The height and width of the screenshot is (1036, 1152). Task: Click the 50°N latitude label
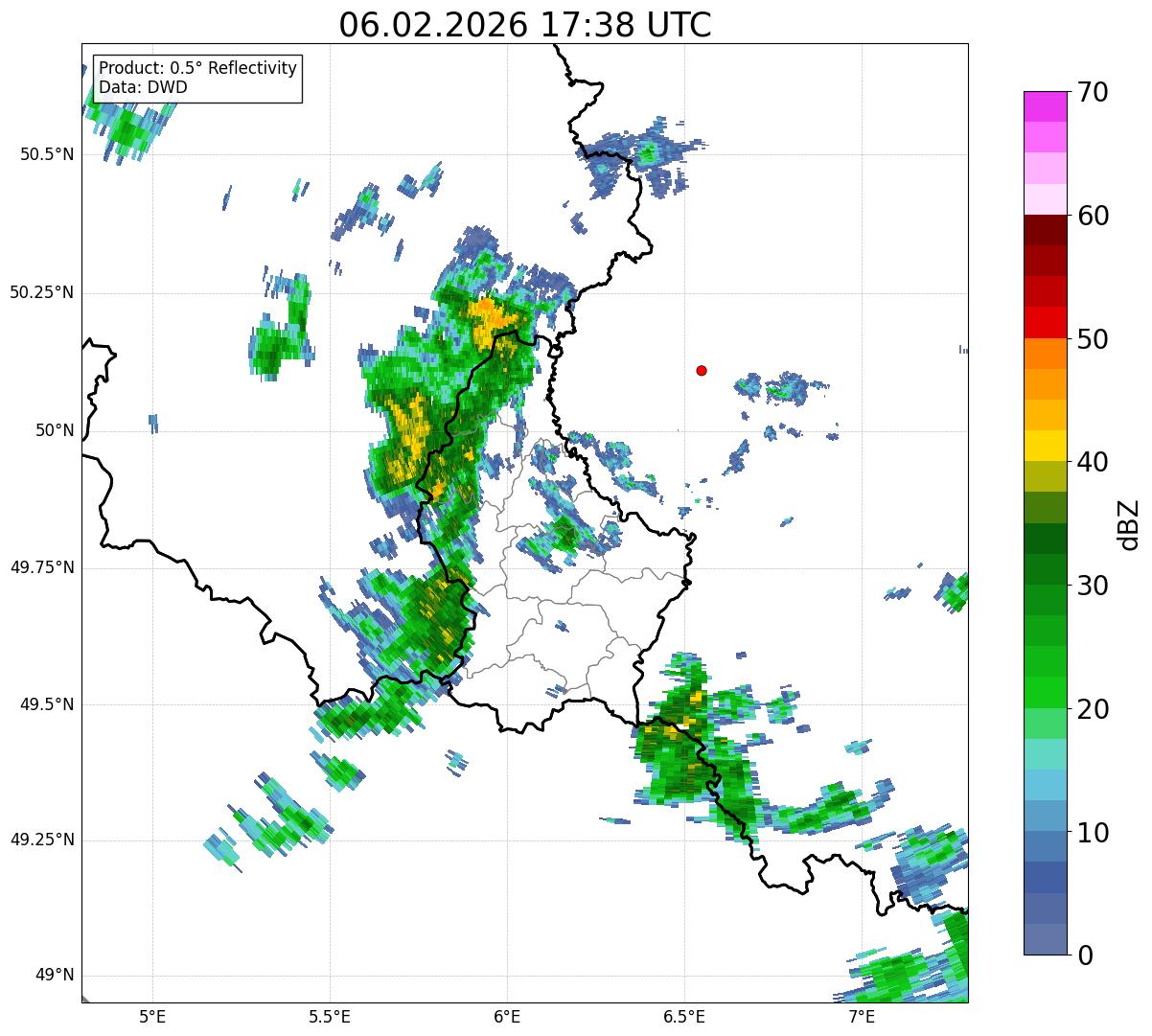[56, 430]
